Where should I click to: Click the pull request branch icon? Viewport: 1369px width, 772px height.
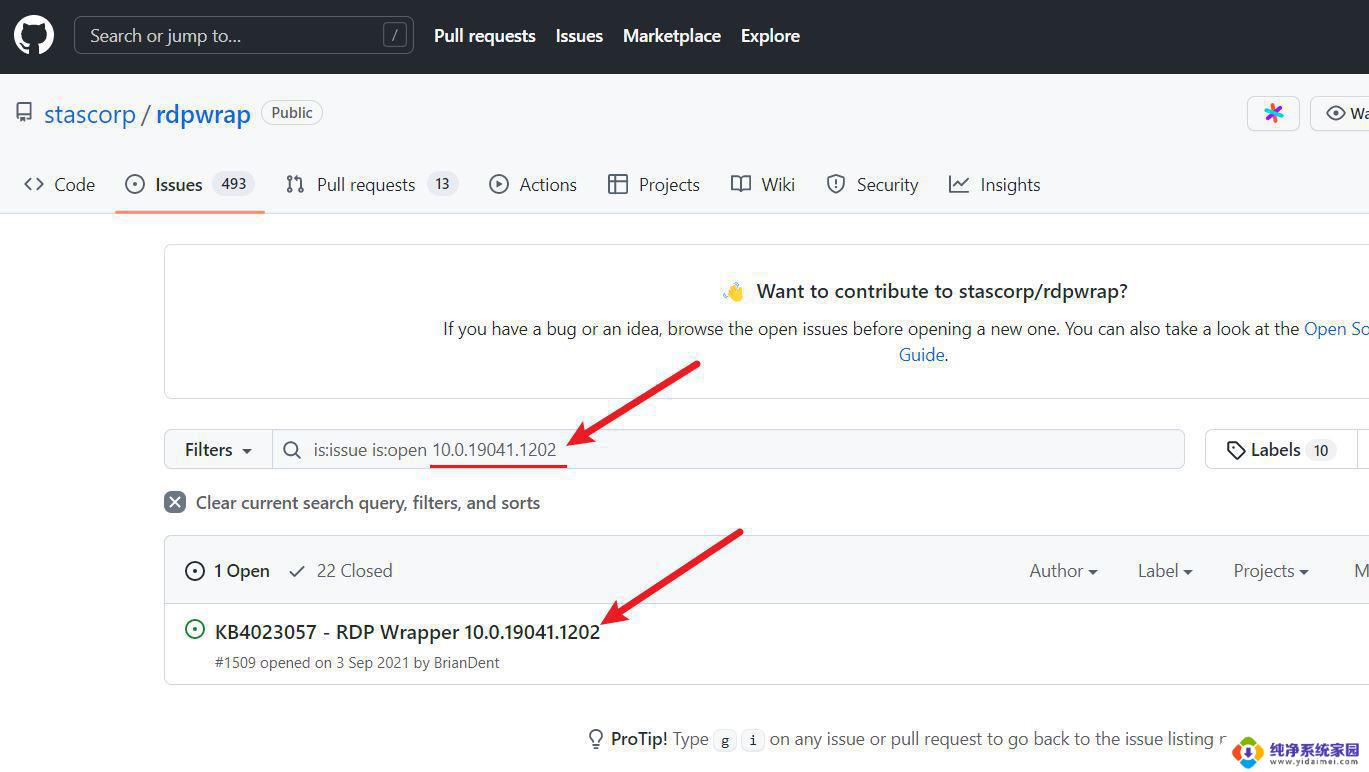click(x=295, y=184)
